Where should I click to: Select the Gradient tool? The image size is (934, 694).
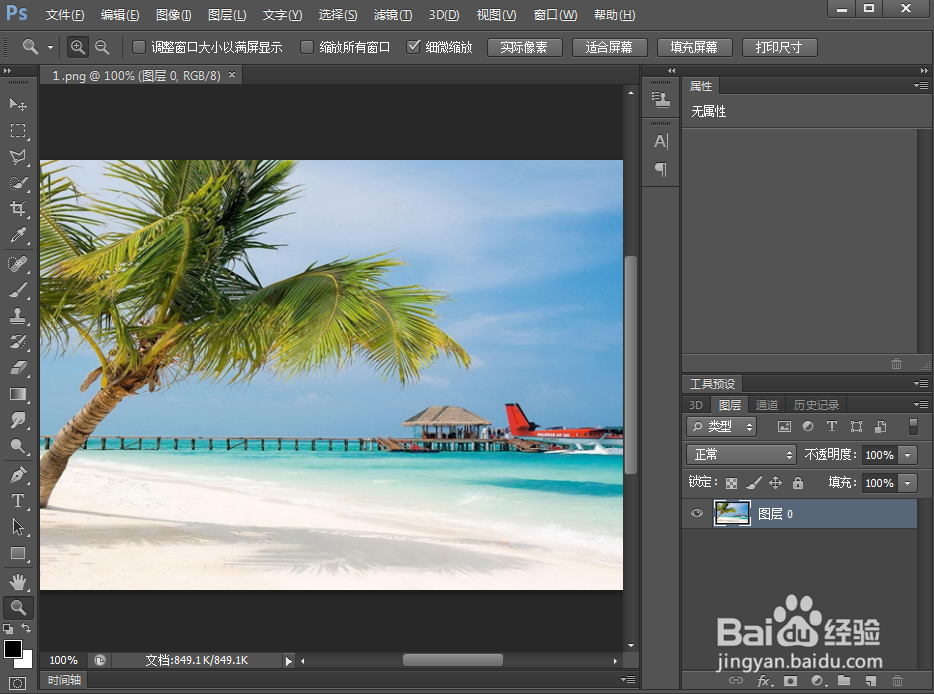point(18,394)
